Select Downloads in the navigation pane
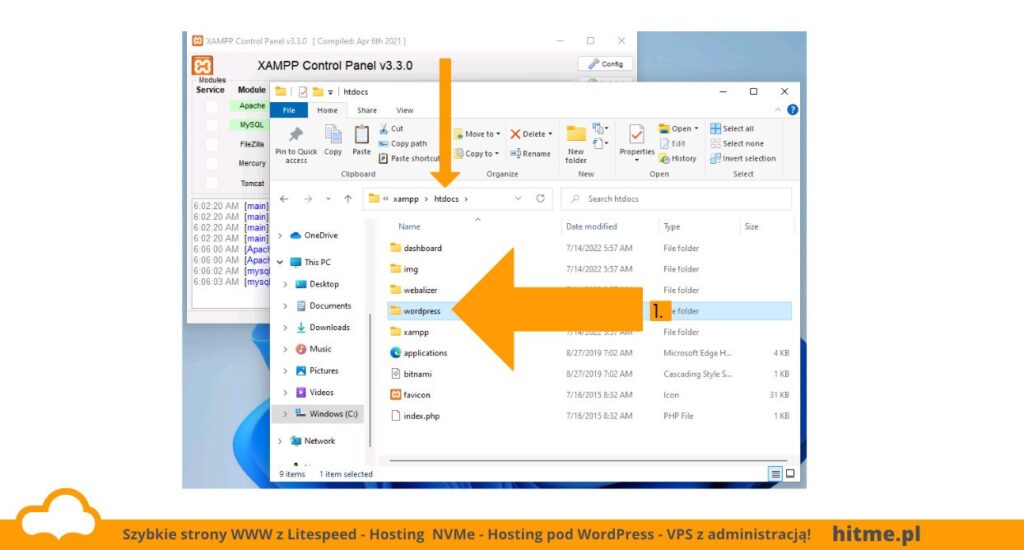Viewport: 1024px width, 550px height. (323, 327)
